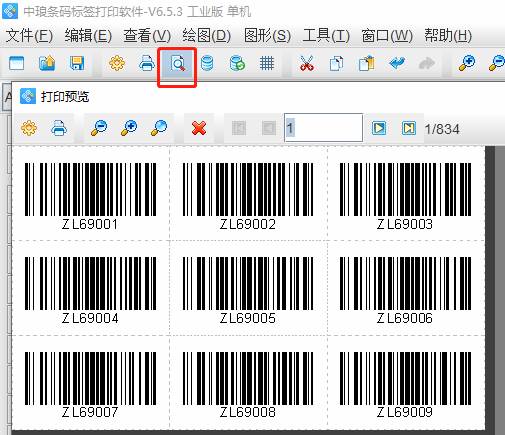The height and width of the screenshot is (435, 505).
Task: Click the Print Preview icon in main toolbar
Action: point(177,63)
